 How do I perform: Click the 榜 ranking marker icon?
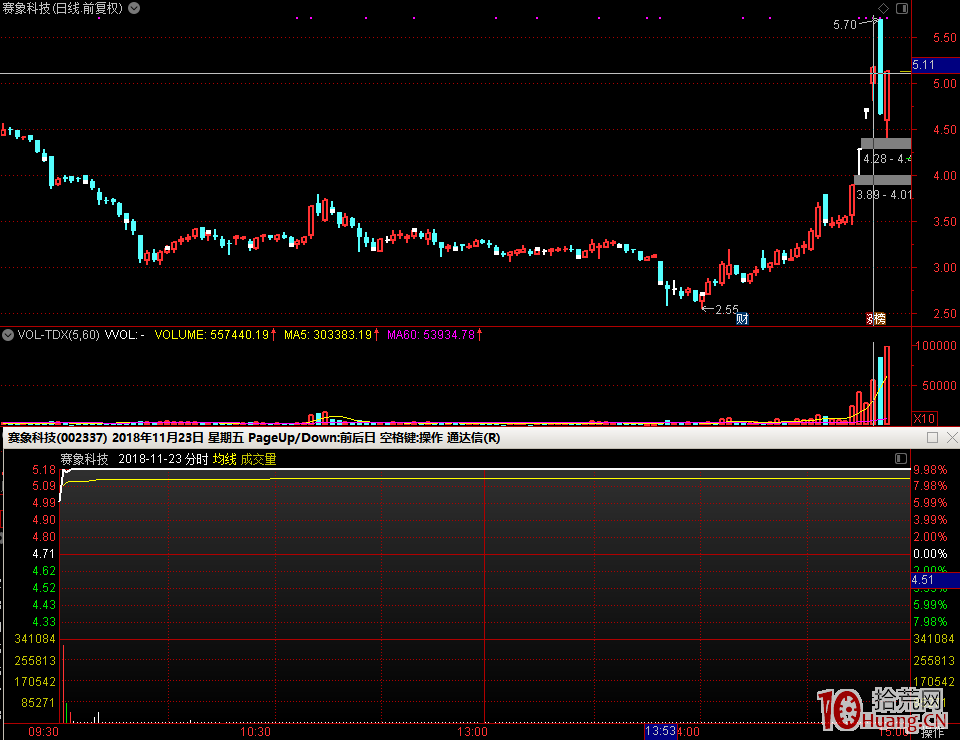[876, 319]
